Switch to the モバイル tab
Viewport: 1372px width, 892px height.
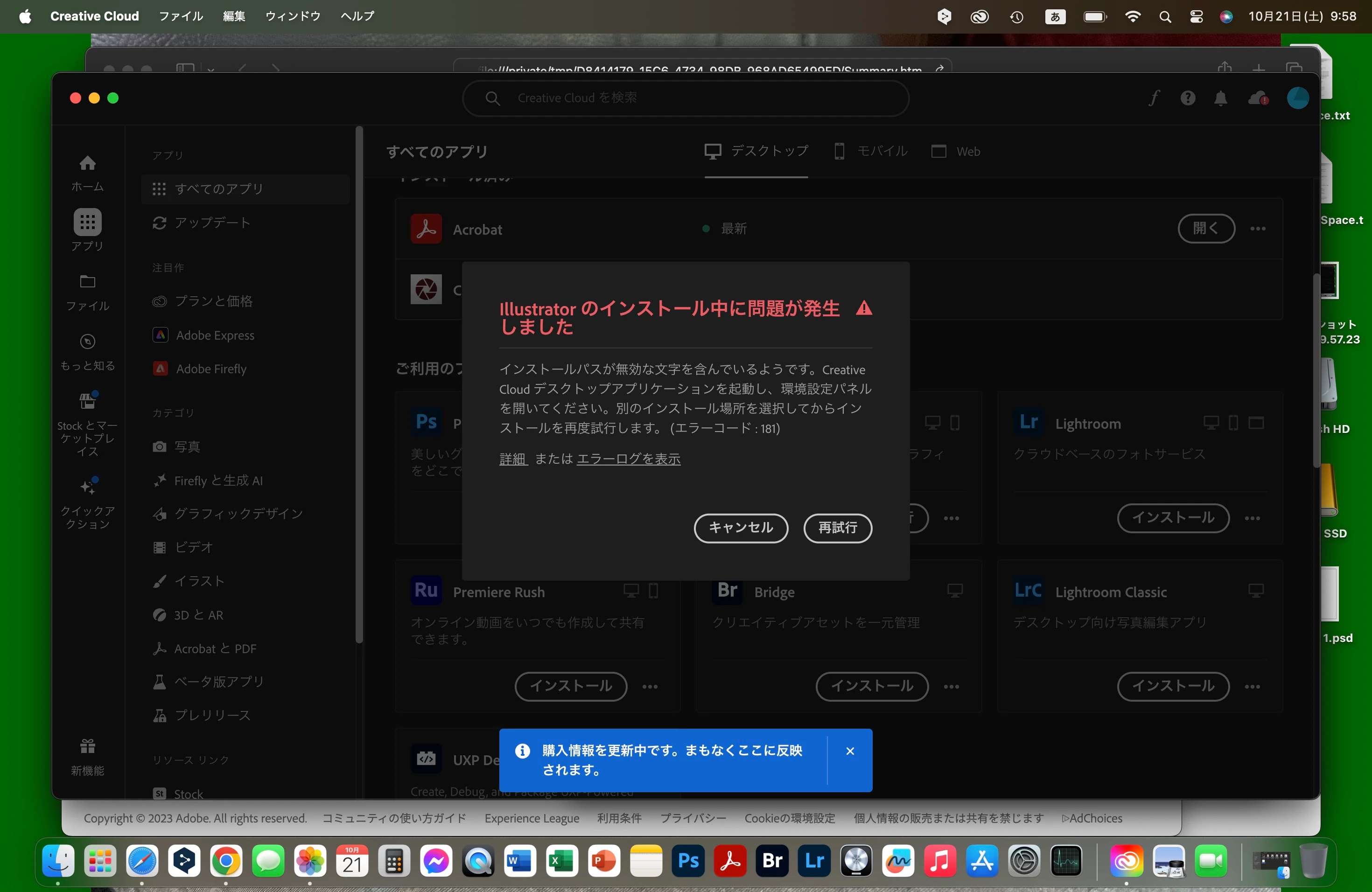click(871, 152)
